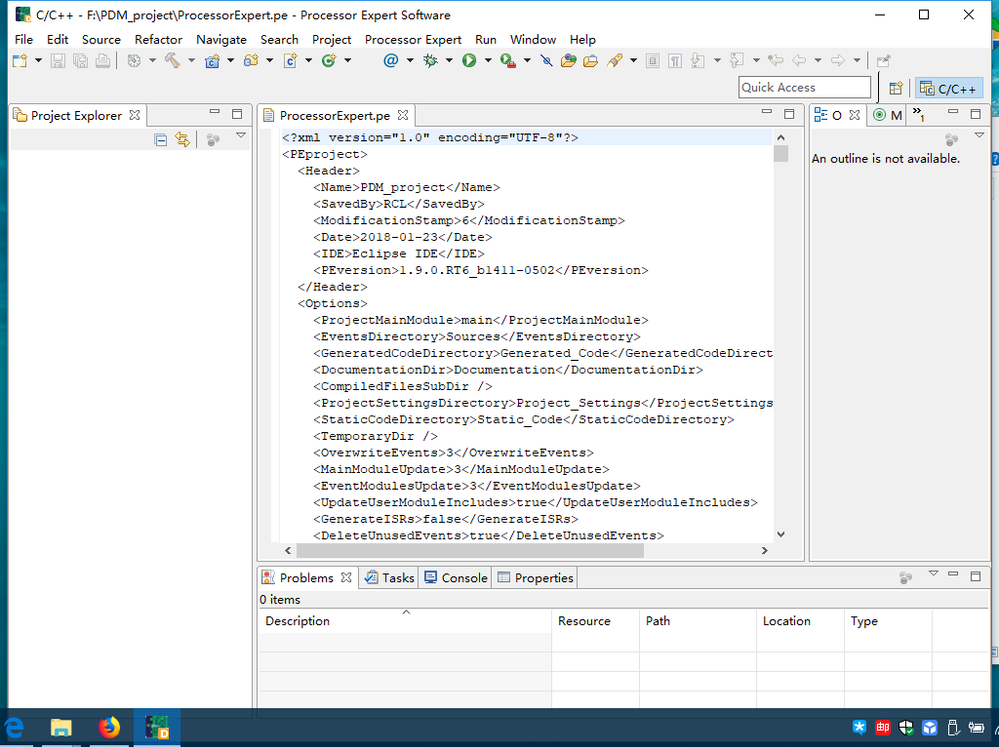Switch to the Properties tab
Screen dimensions: 999x747
tap(535, 577)
